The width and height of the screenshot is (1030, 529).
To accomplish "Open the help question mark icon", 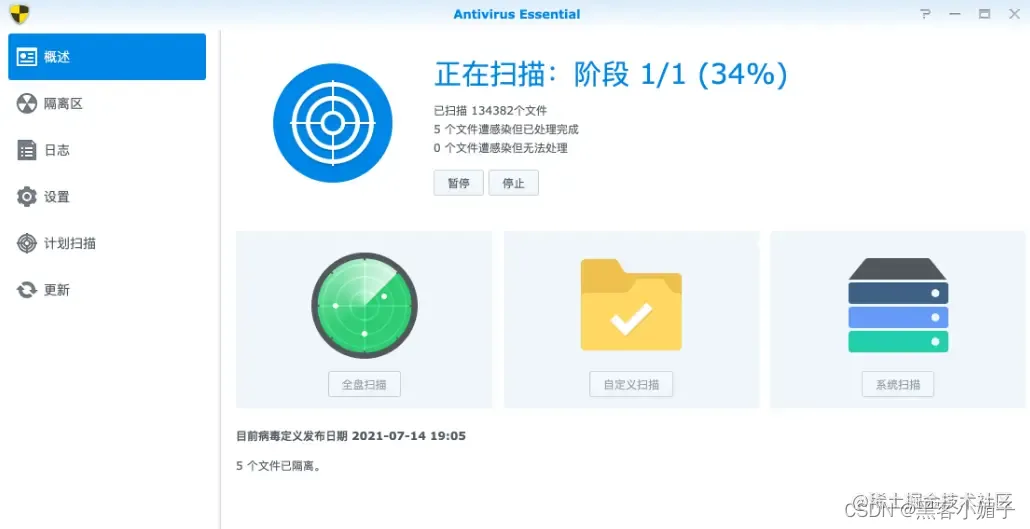I will 926,14.
